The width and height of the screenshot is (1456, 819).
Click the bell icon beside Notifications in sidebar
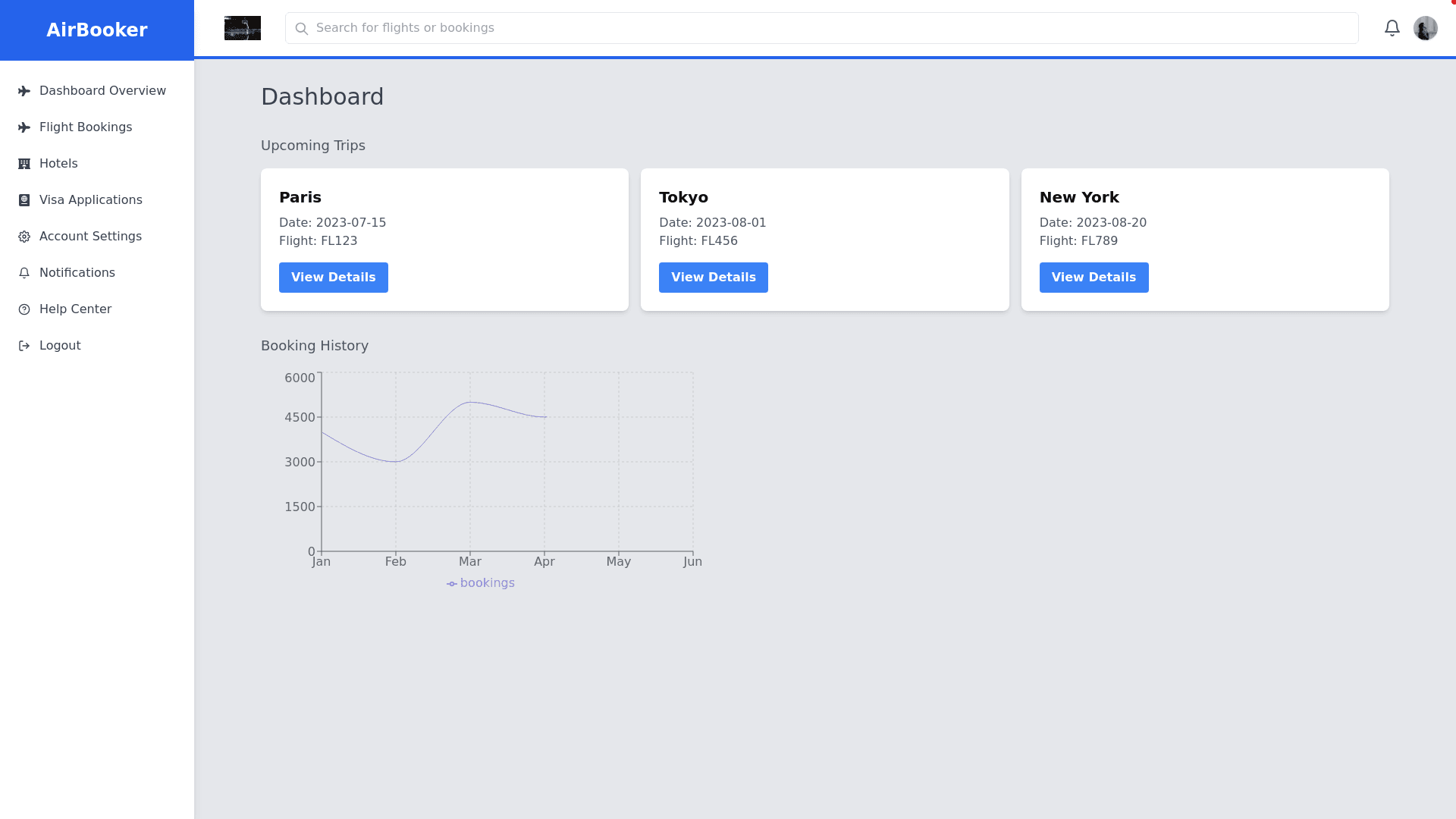[x=24, y=273]
